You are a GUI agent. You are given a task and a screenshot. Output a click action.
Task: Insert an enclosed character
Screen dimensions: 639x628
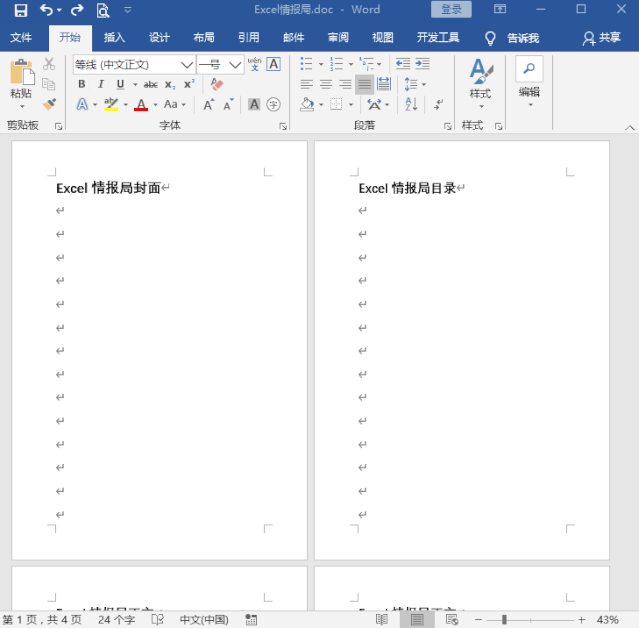click(273, 105)
